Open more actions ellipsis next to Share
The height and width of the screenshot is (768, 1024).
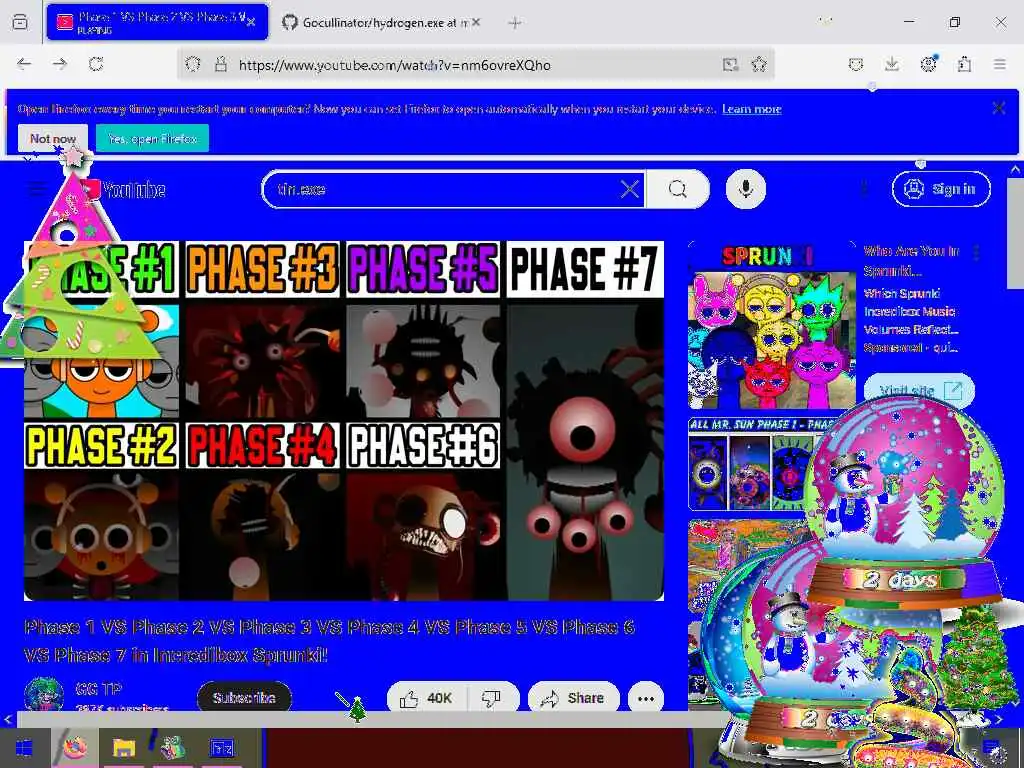[646, 698]
